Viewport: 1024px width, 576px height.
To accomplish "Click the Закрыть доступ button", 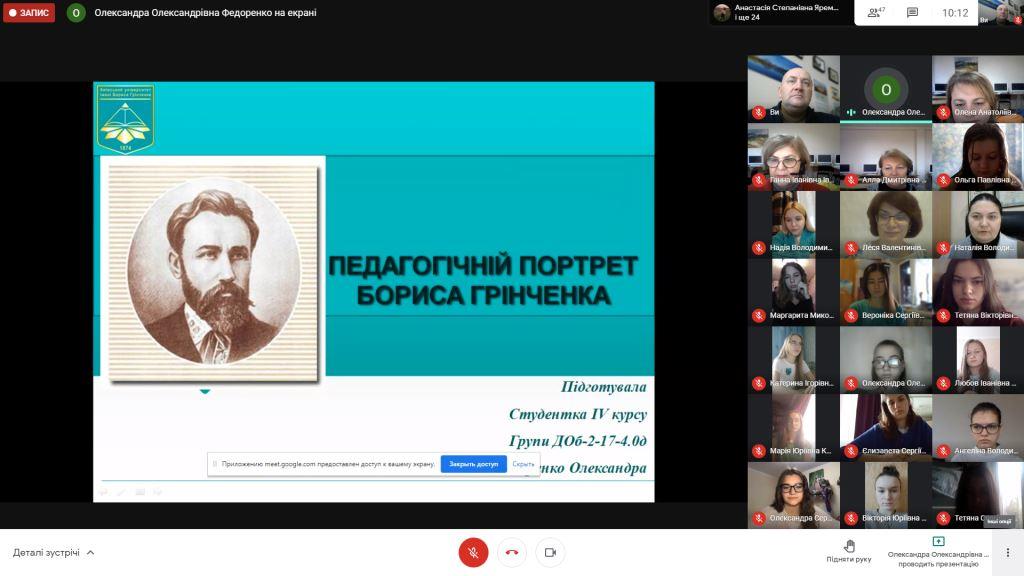I will coord(473,464).
